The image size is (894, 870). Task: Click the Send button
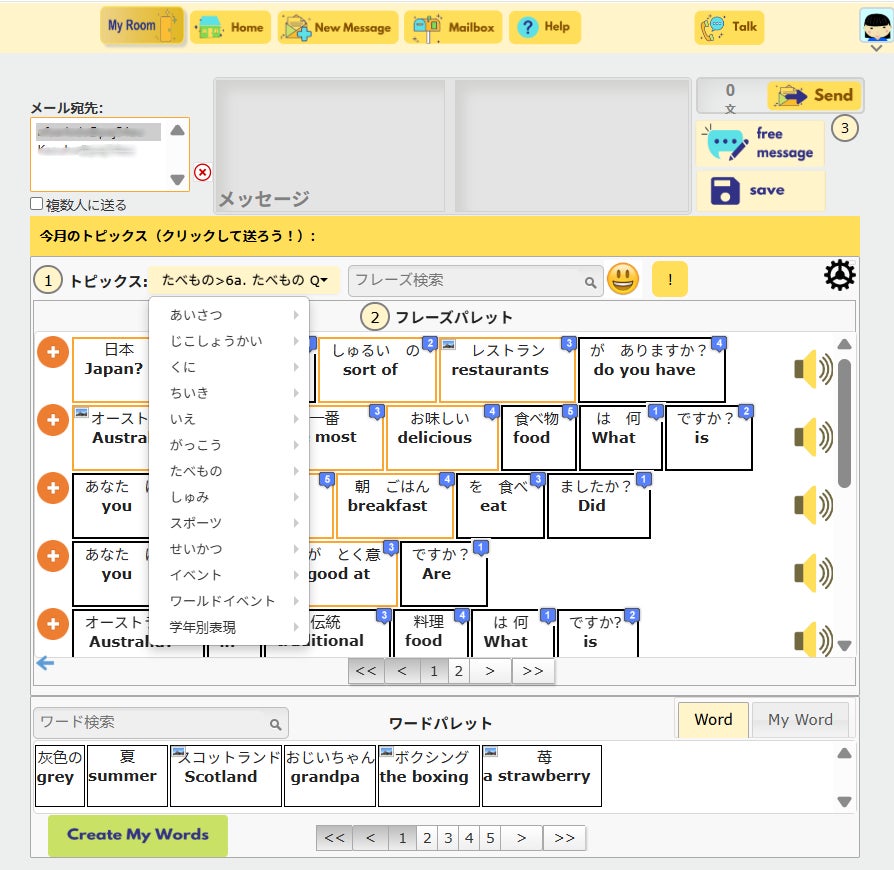(815, 95)
